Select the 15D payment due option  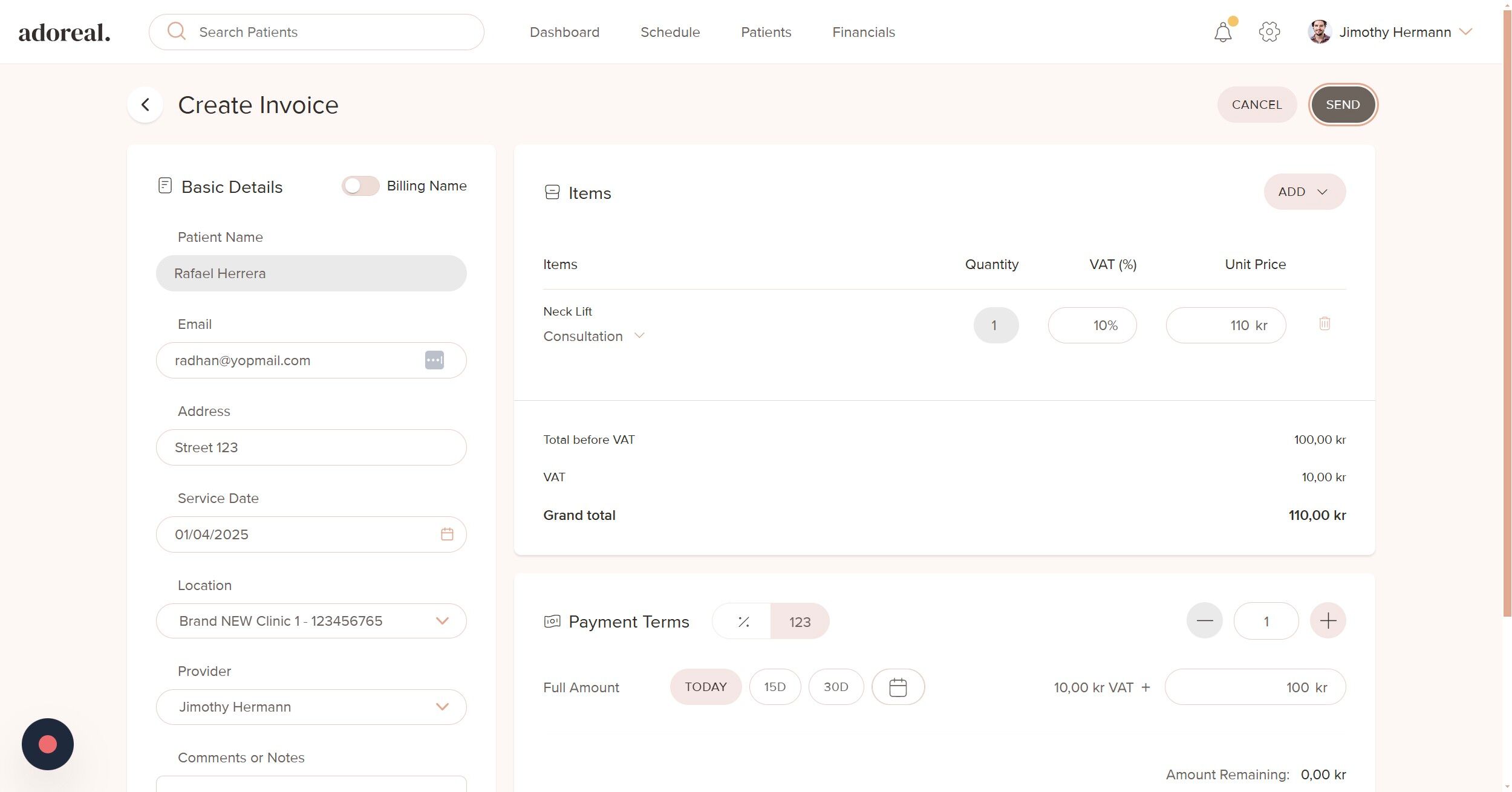(x=774, y=687)
